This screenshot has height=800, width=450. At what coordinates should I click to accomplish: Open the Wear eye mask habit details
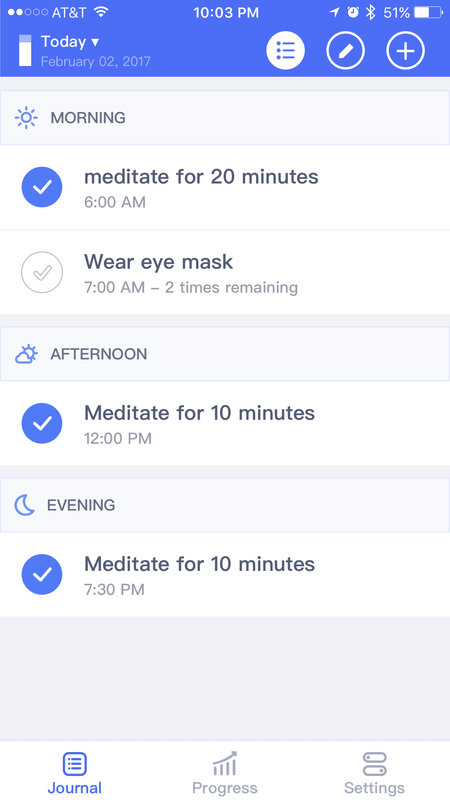(225, 272)
